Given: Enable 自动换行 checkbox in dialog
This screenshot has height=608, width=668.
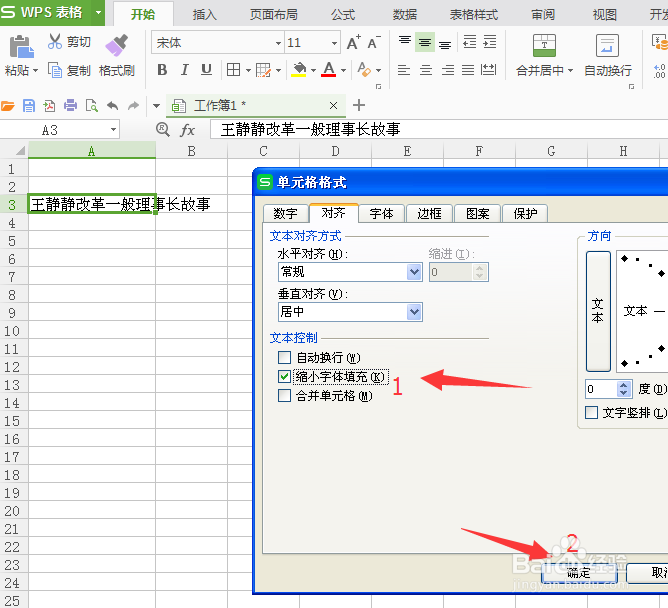Looking at the screenshot, I should click(284, 357).
